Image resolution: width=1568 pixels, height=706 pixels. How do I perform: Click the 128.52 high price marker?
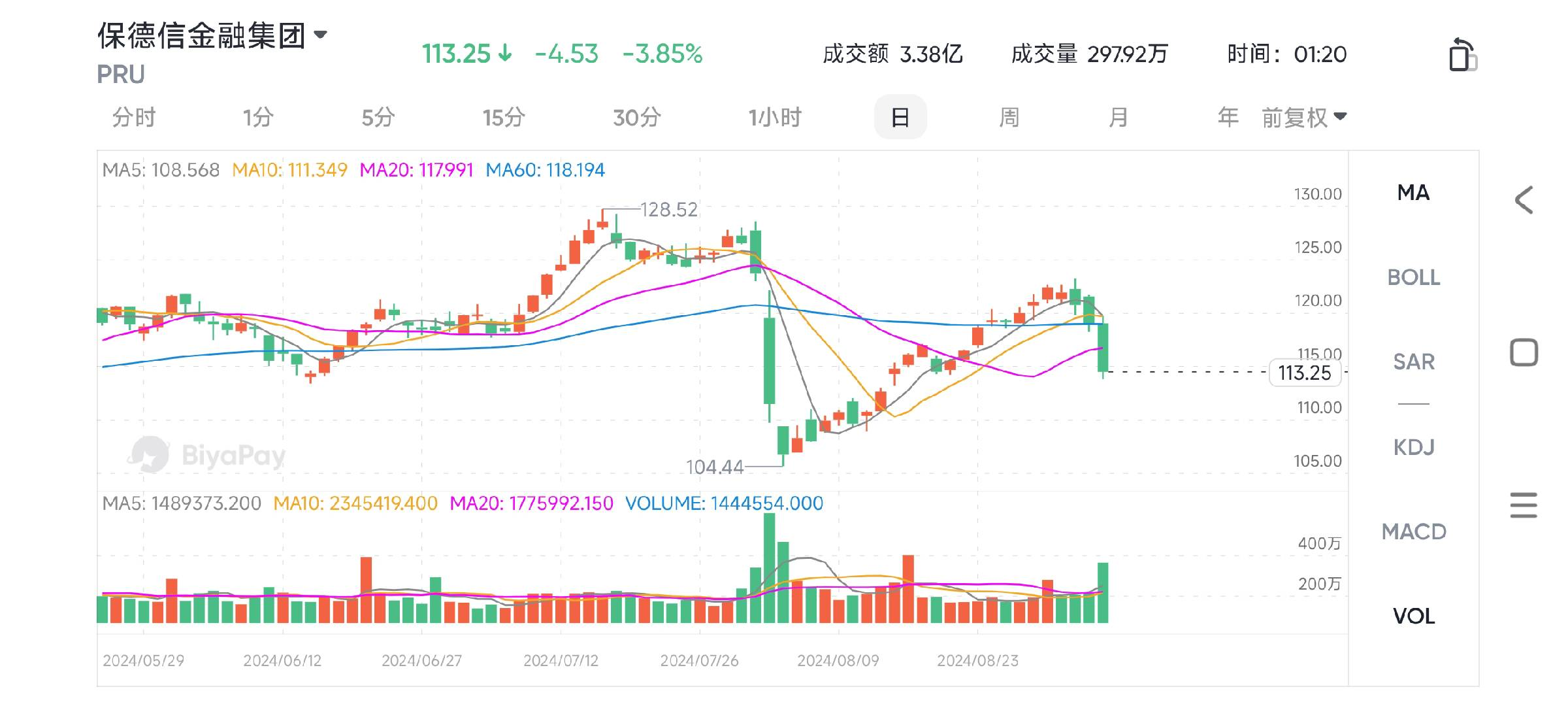click(x=669, y=210)
